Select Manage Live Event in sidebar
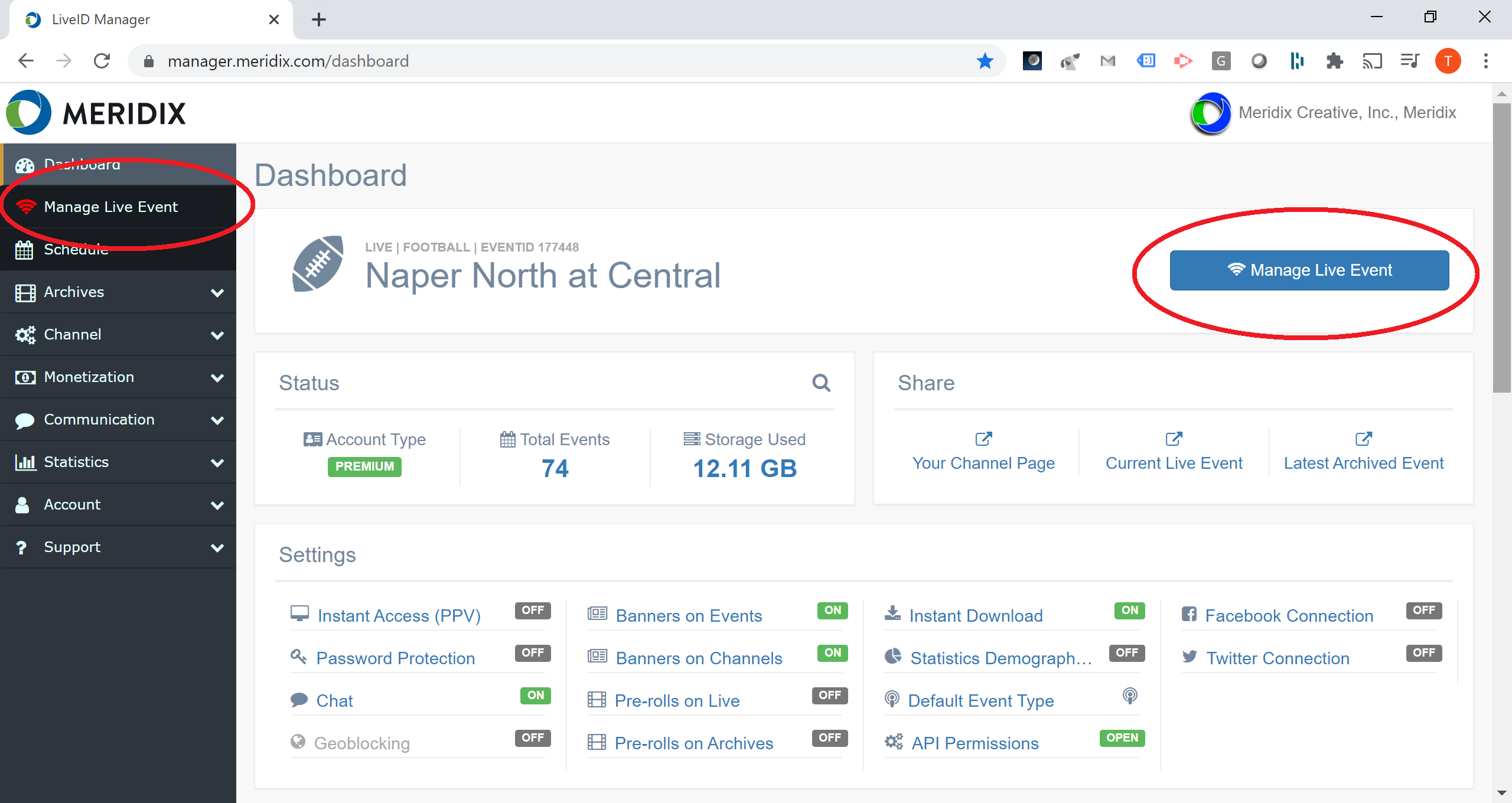1512x803 pixels. coord(111,207)
